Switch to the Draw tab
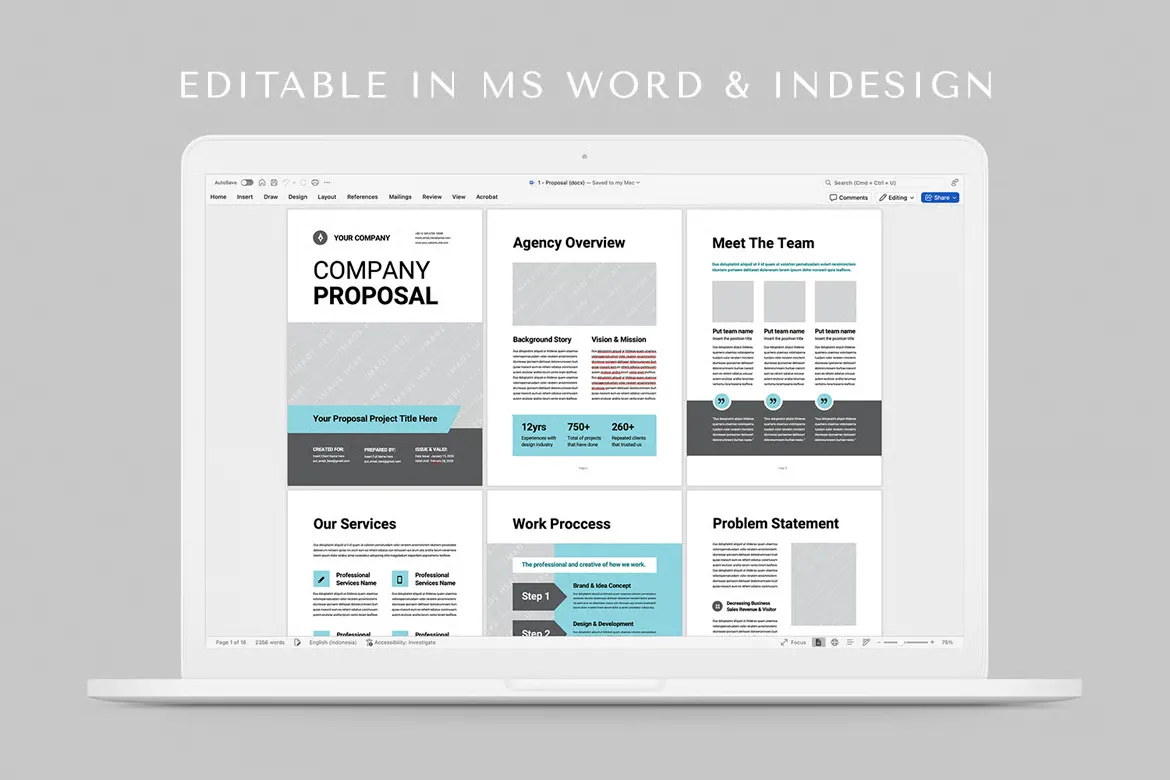This screenshot has width=1170, height=780. click(271, 197)
